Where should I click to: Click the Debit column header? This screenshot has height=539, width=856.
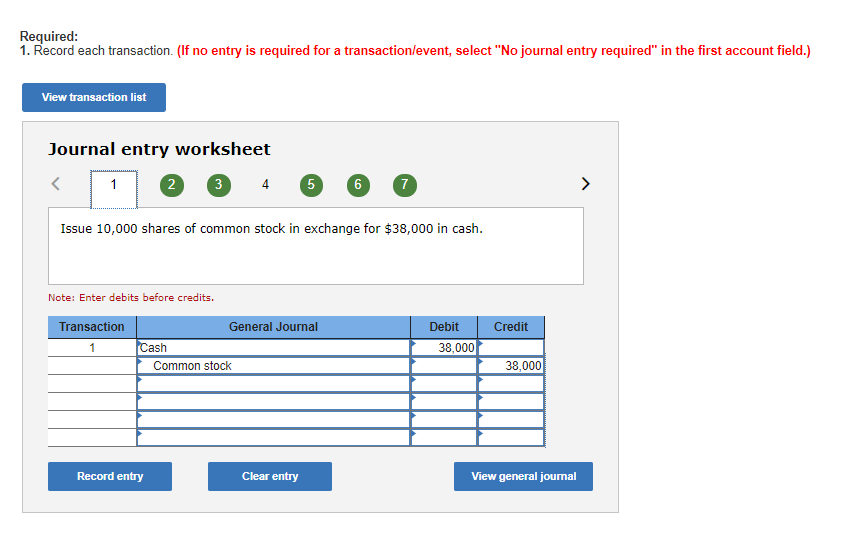click(x=444, y=327)
